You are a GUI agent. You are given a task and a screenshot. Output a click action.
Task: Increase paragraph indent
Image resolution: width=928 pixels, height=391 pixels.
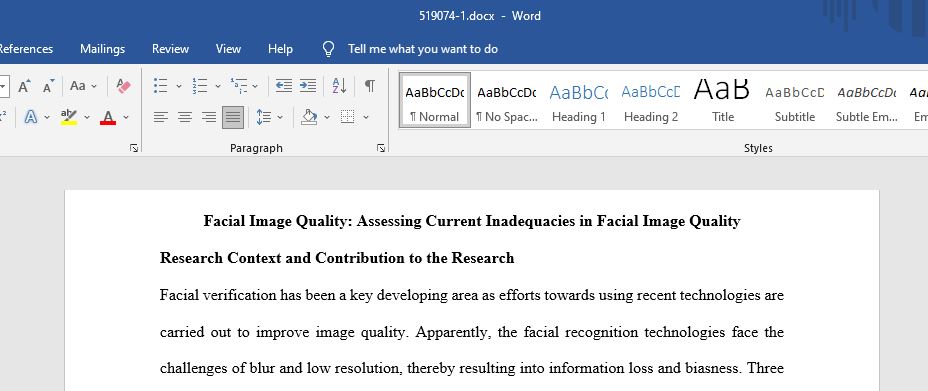(308, 86)
